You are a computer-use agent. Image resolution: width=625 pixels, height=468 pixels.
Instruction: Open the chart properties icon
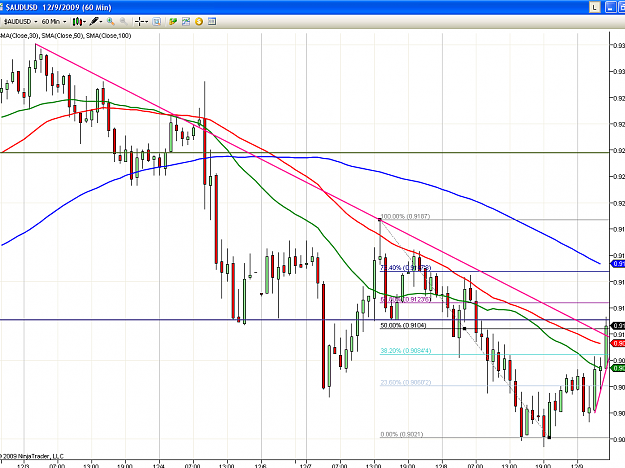tap(212, 22)
